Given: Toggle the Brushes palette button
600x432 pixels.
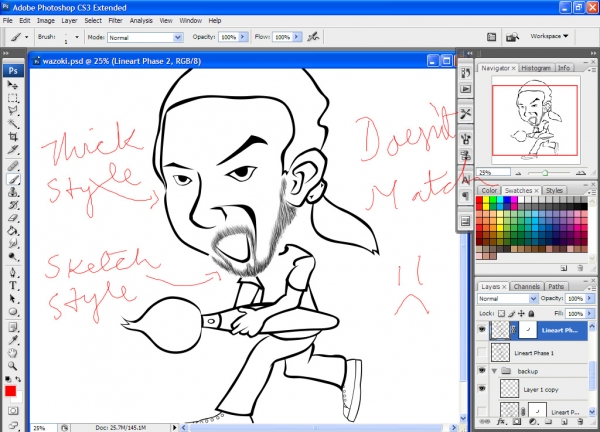Looking at the screenshot, I should (x=491, y=37).
